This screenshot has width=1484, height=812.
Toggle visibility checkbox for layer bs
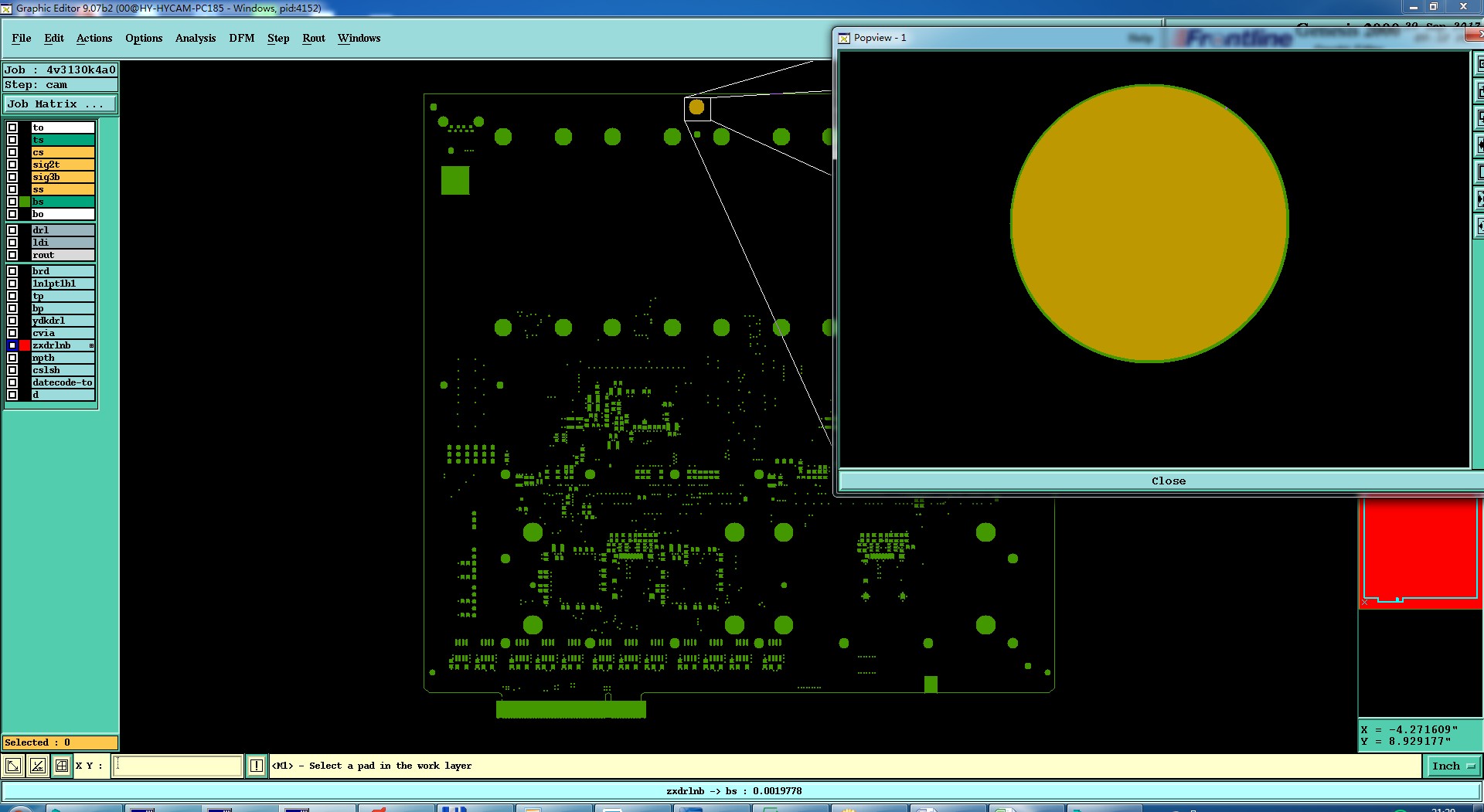pyautogui.click(x=12, y=202)
